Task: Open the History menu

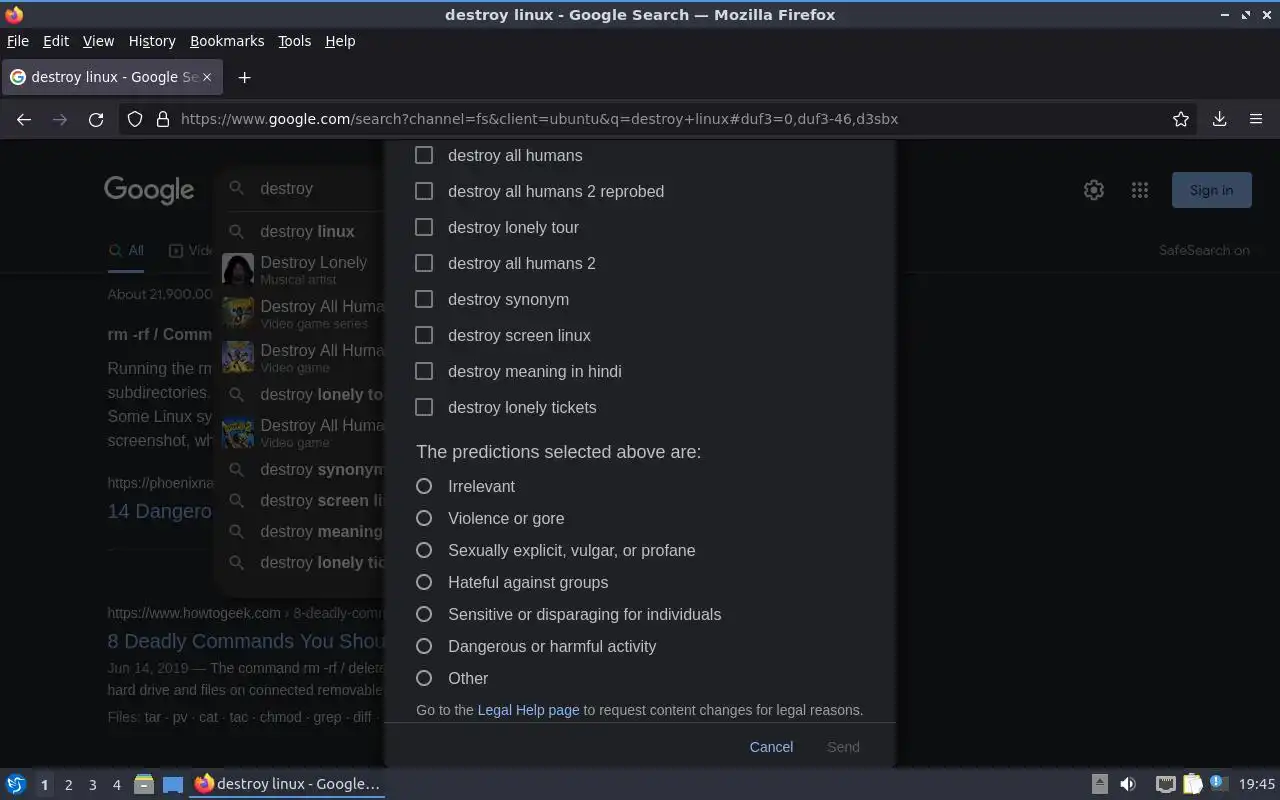Action: click(152, 41)
